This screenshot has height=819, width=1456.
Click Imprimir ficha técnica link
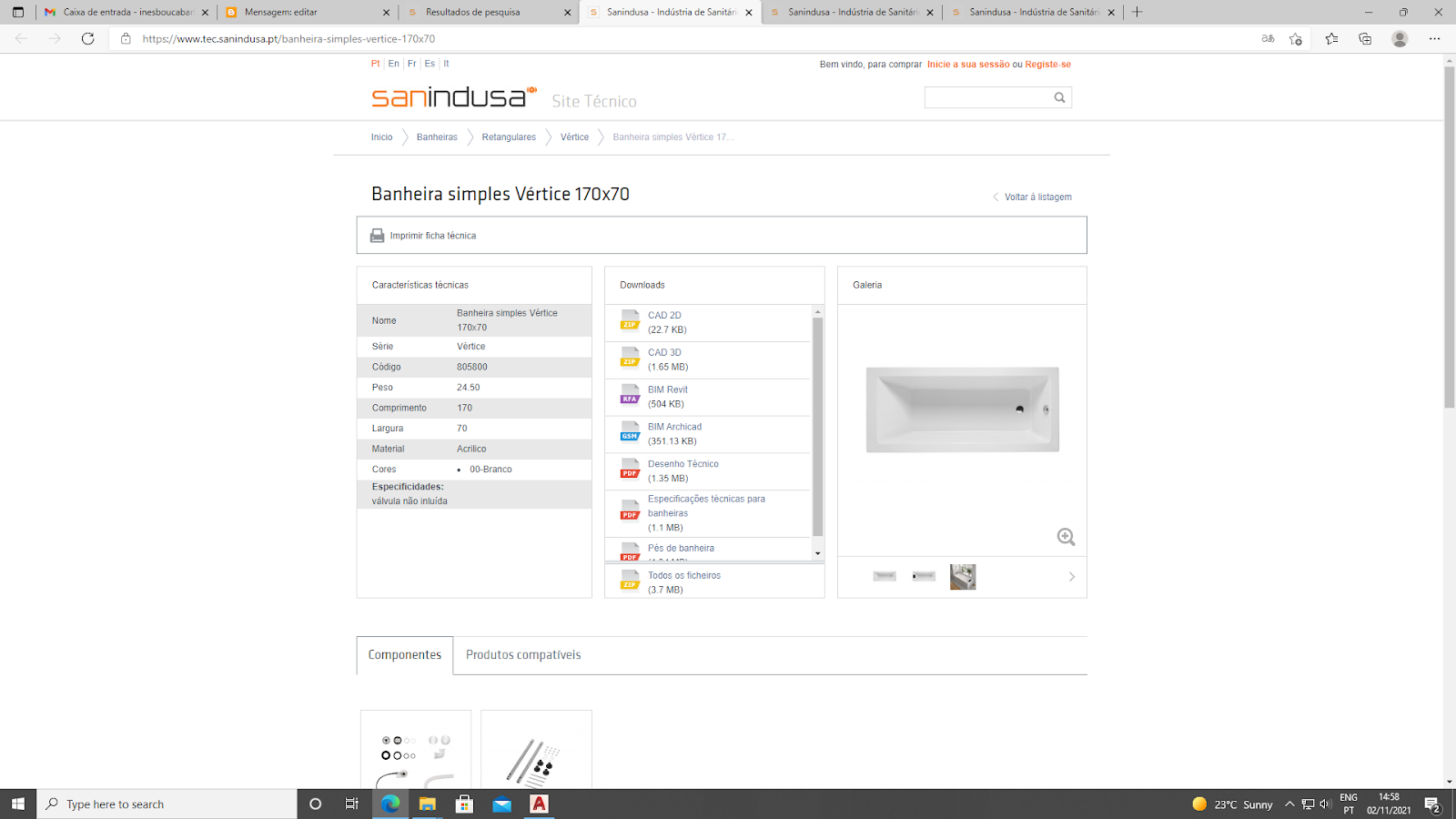433,236
